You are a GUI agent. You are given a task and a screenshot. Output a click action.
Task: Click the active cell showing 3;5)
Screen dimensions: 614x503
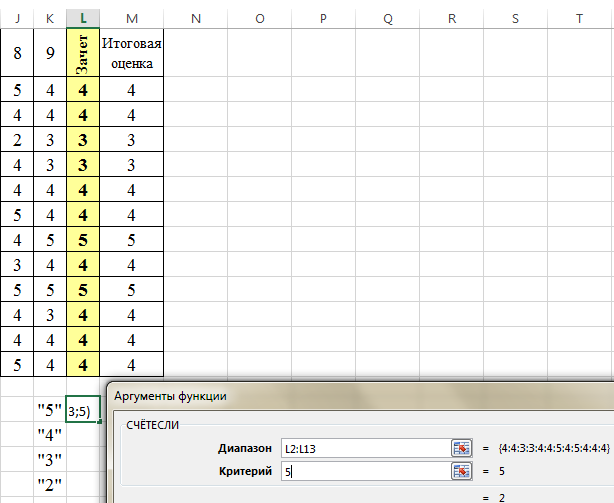pos(82,410)
